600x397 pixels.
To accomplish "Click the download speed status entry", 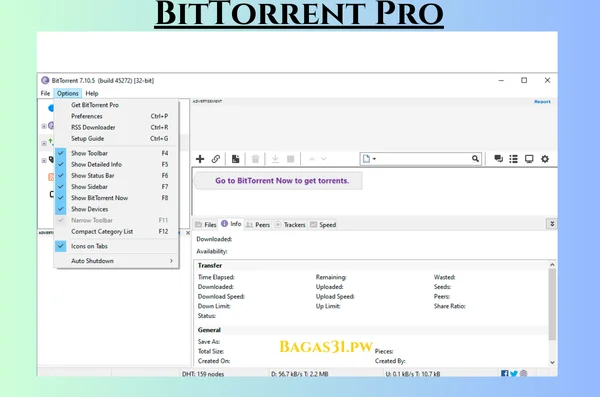I will tap(300, 374).
